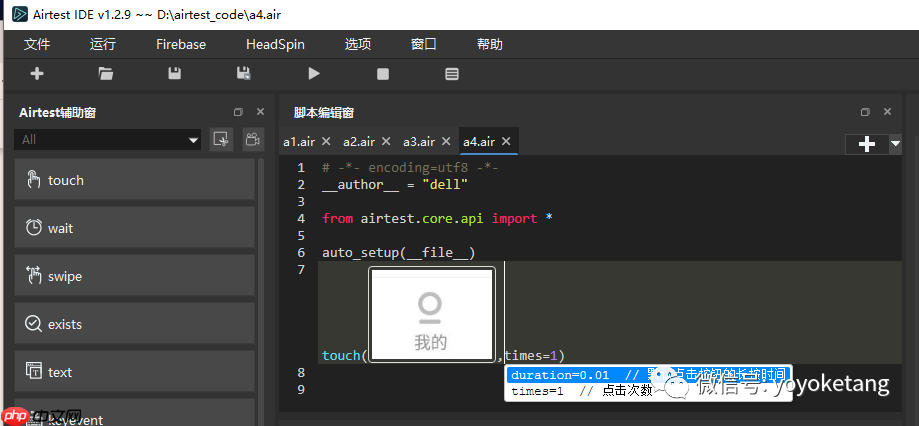The height and width of the screenshot is (426, 919).
Task: Switch to the a1.air tab
Action: (x=299, y=142)
